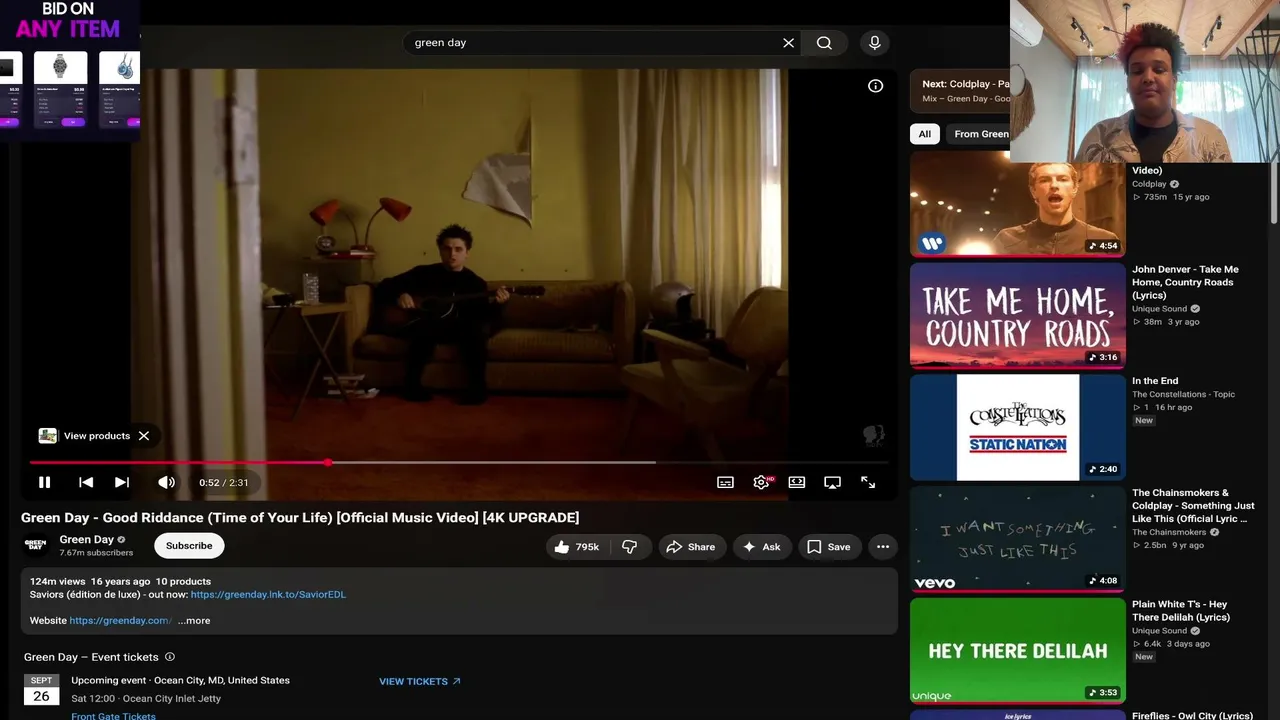
Task: Save the video to a playlist
Action: click(829, 547)
